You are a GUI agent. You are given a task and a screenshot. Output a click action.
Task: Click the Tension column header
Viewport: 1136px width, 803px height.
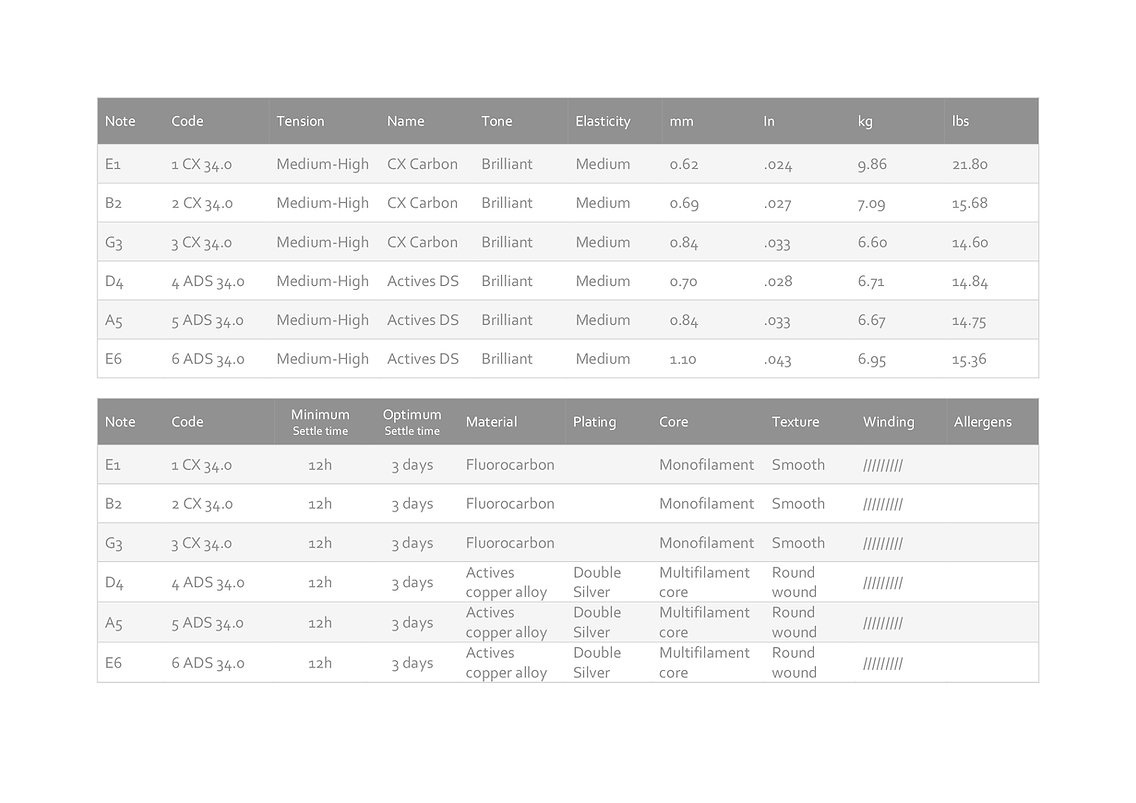point(300,121)
